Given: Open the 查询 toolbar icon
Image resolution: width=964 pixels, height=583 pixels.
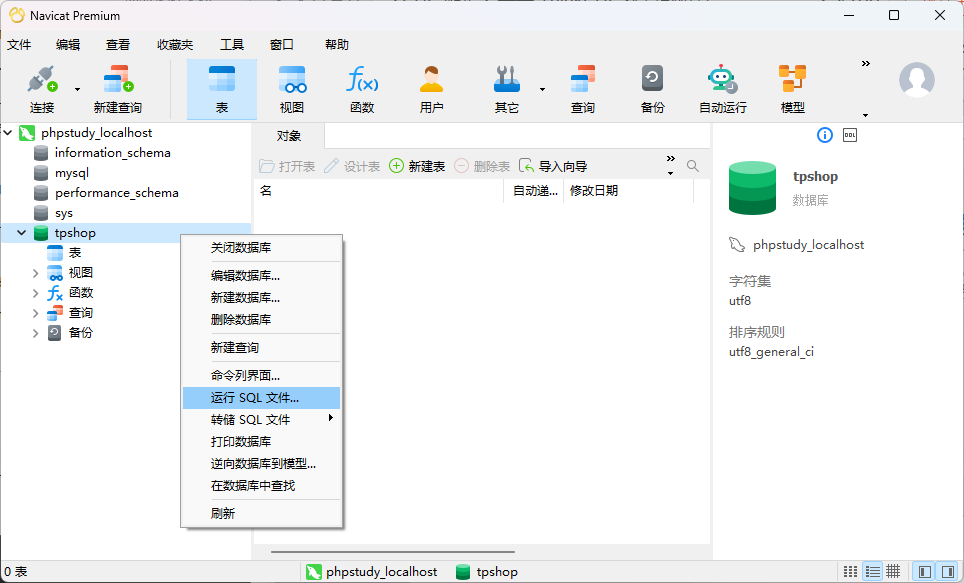Looking at the screenshot, I should click(583, 89).
